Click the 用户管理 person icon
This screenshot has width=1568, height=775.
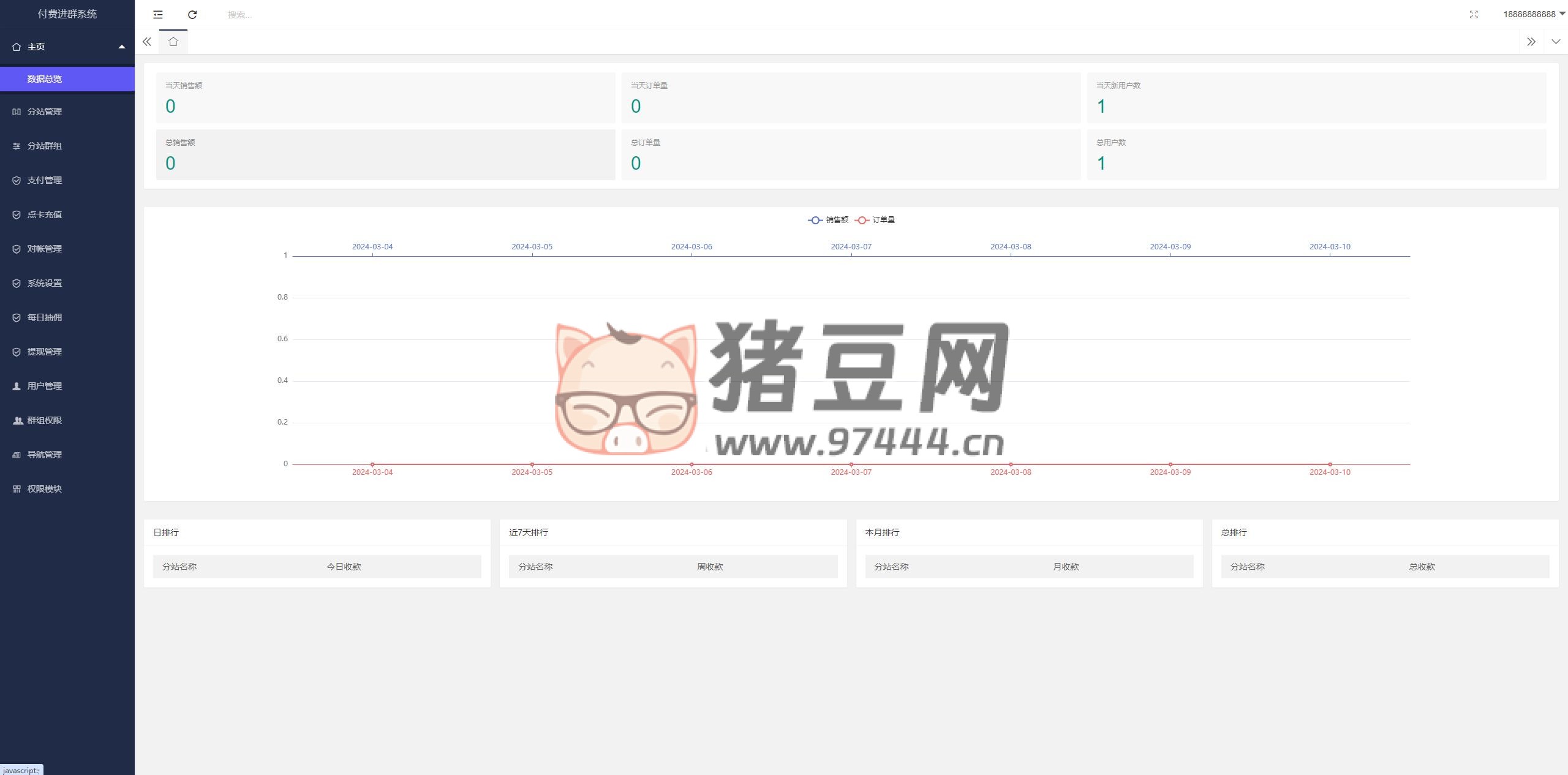coord(17,386)
